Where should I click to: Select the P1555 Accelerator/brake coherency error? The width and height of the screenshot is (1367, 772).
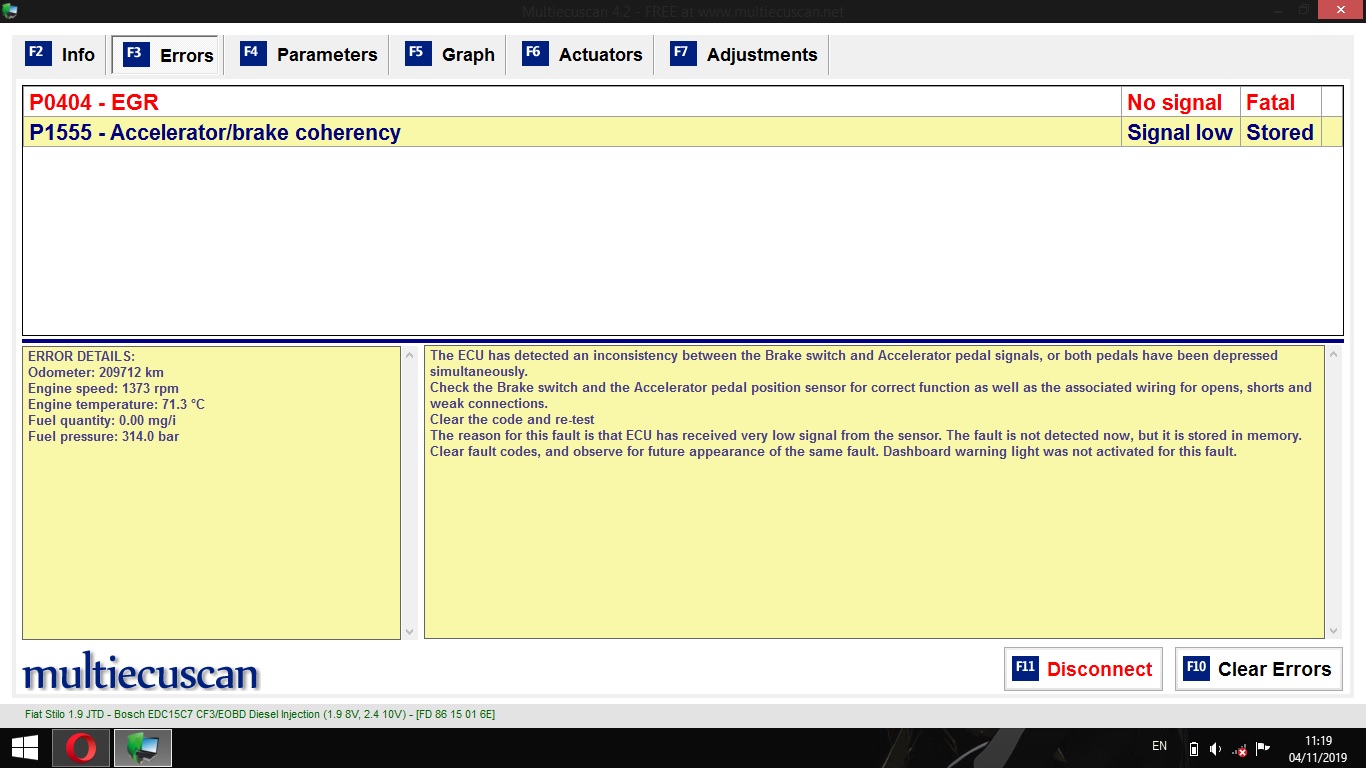(x=570, y=132)
